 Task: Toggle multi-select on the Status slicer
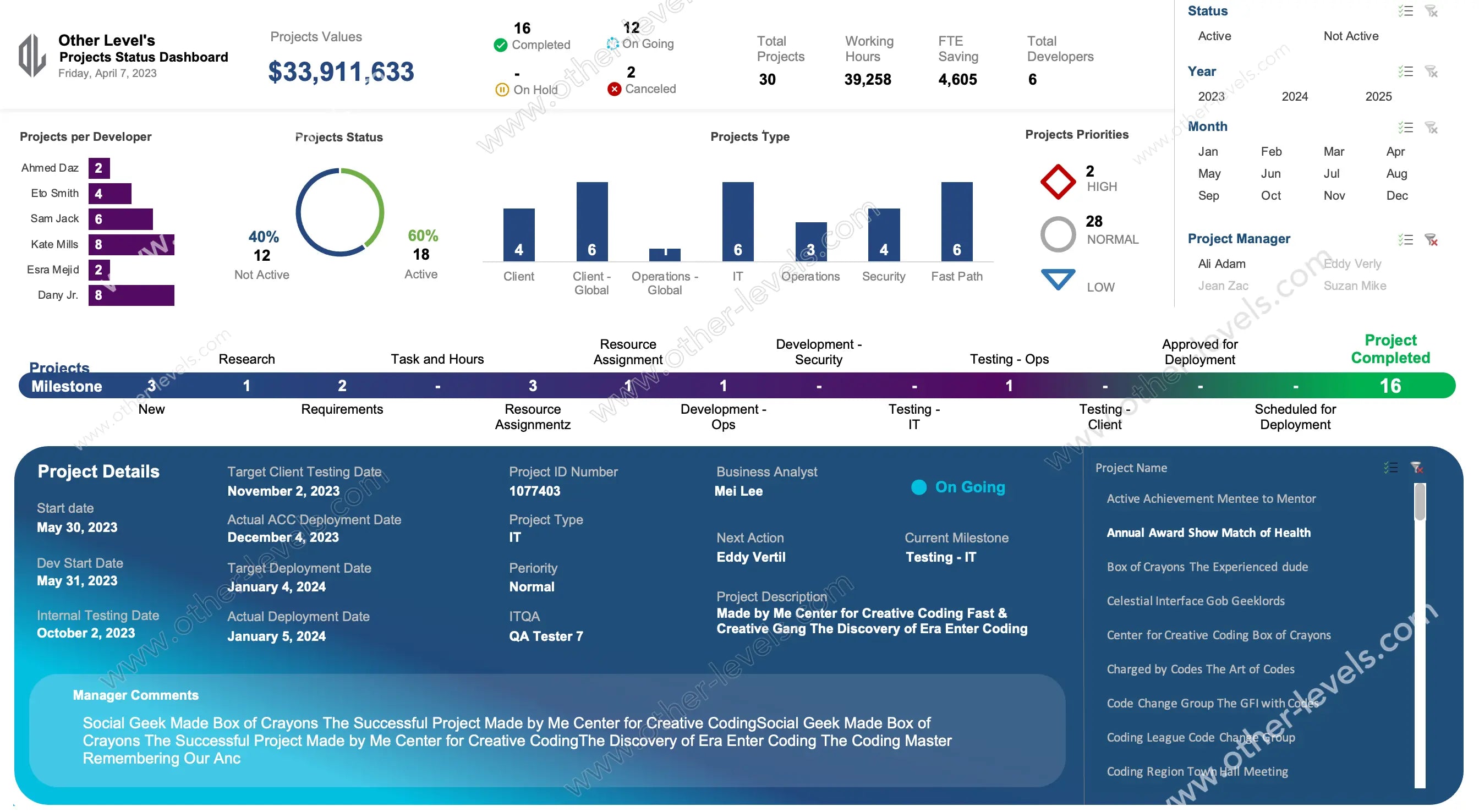[1405, 11]
